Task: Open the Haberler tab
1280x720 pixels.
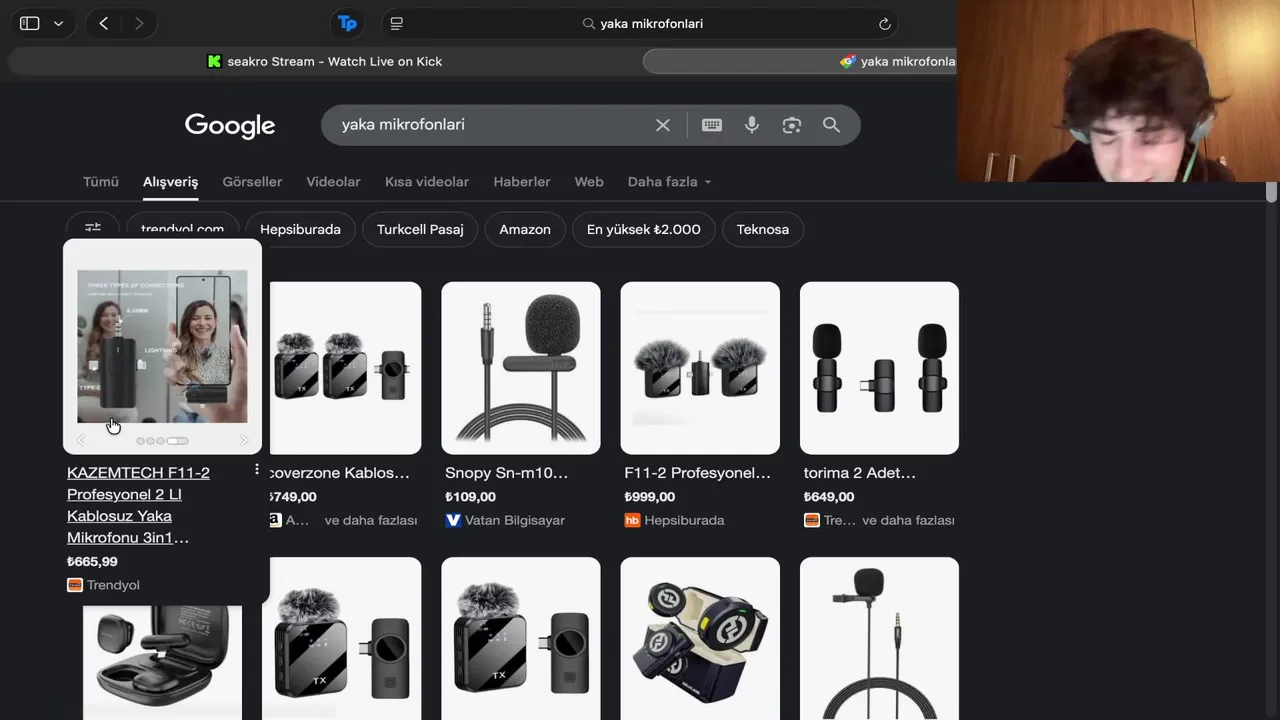Action: pyautogui.click(x=522, y=182)
